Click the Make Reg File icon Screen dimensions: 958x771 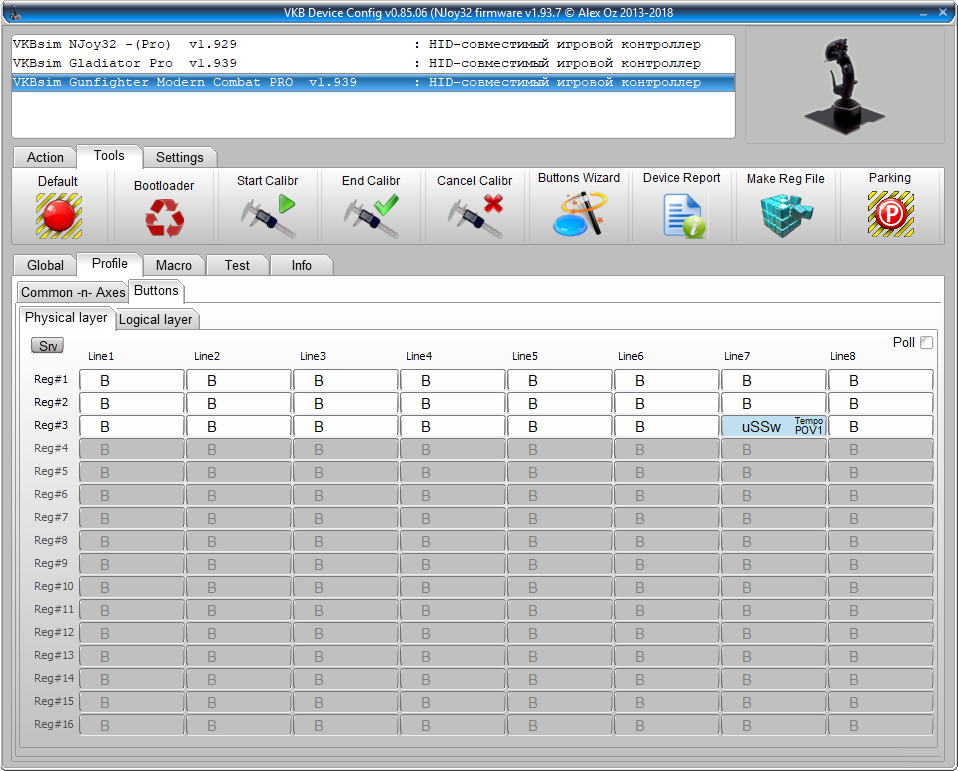[x=786, y=215]
